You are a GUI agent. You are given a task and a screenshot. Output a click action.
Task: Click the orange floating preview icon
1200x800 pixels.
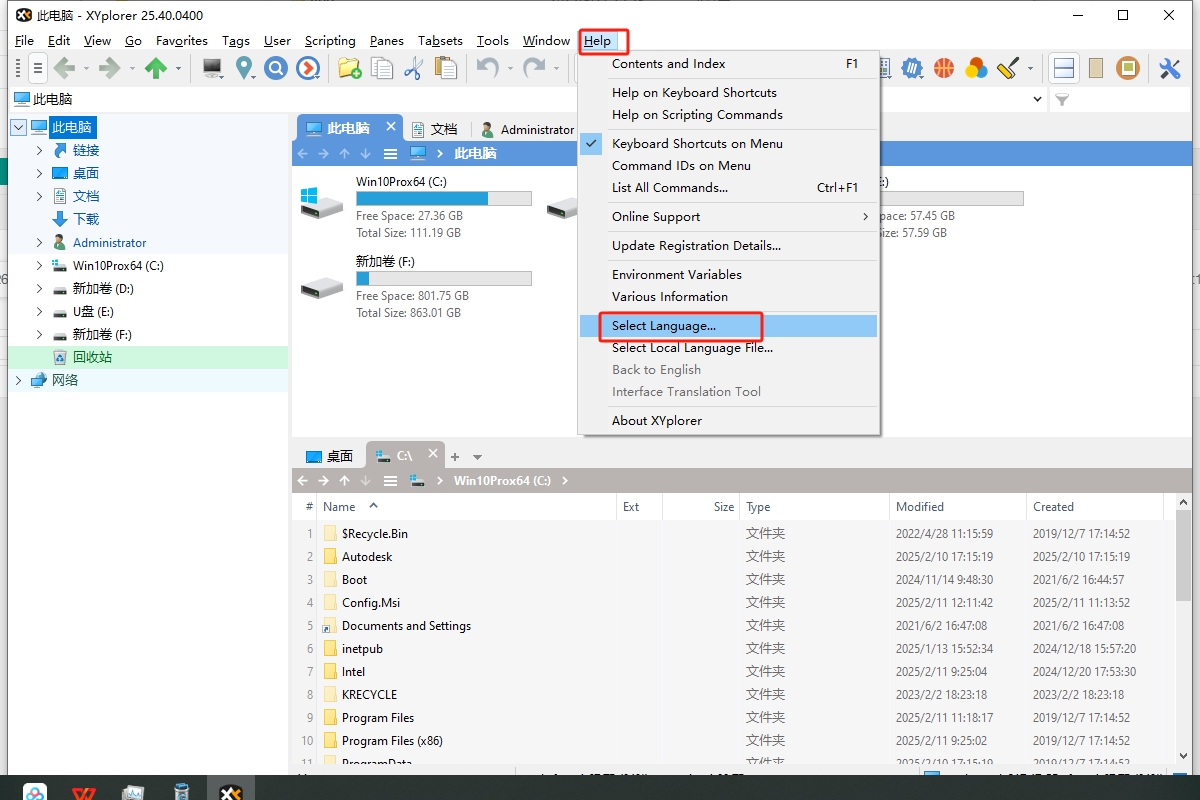pyautogui.click(x=1128, y=68)
